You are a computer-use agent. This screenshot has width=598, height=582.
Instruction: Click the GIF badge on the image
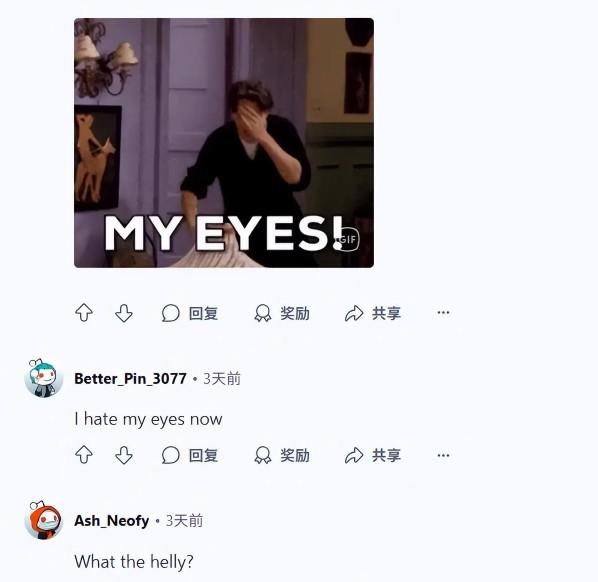point(348,240)
